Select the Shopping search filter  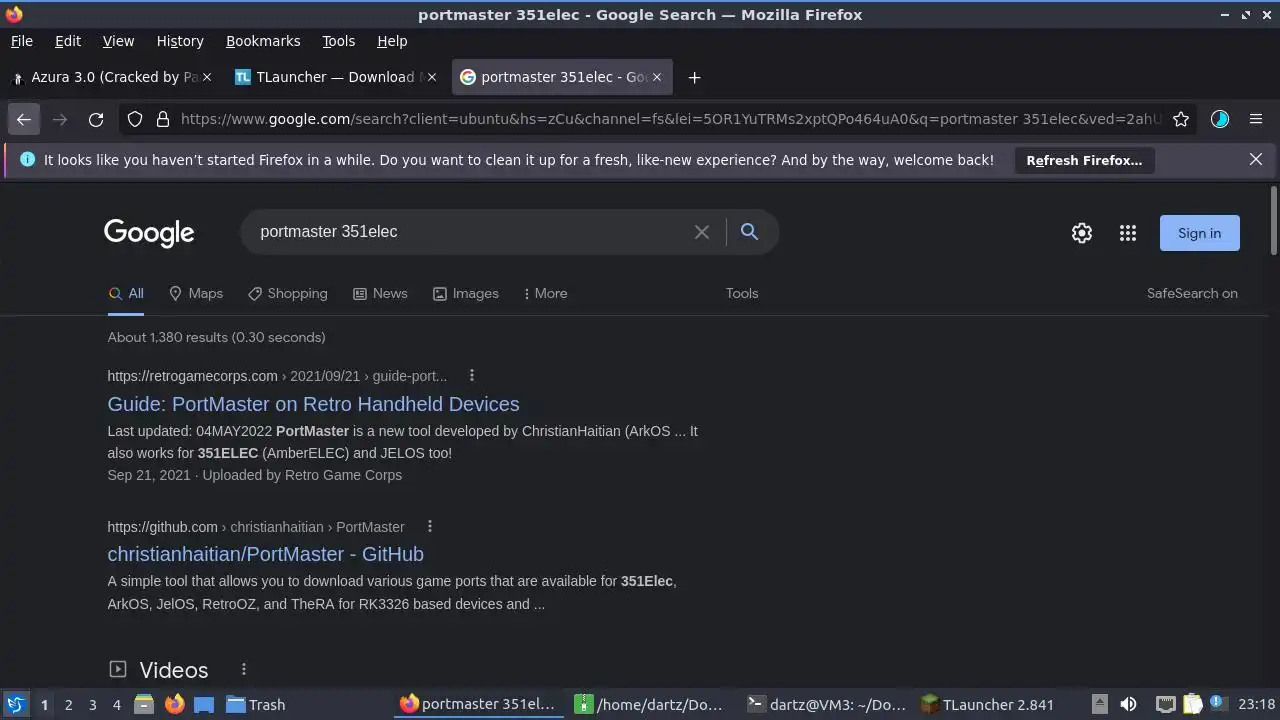[x=288, y=293]
